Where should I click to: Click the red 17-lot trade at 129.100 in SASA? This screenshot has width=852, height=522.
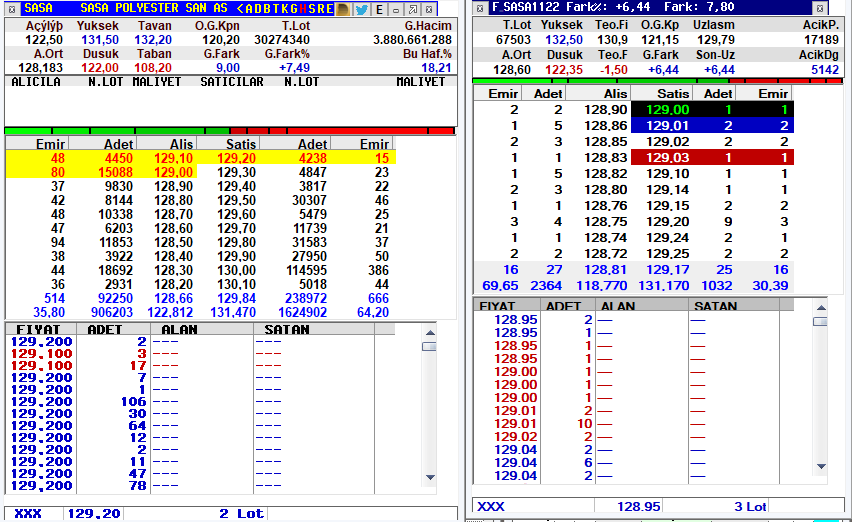[x=138, y=366]
